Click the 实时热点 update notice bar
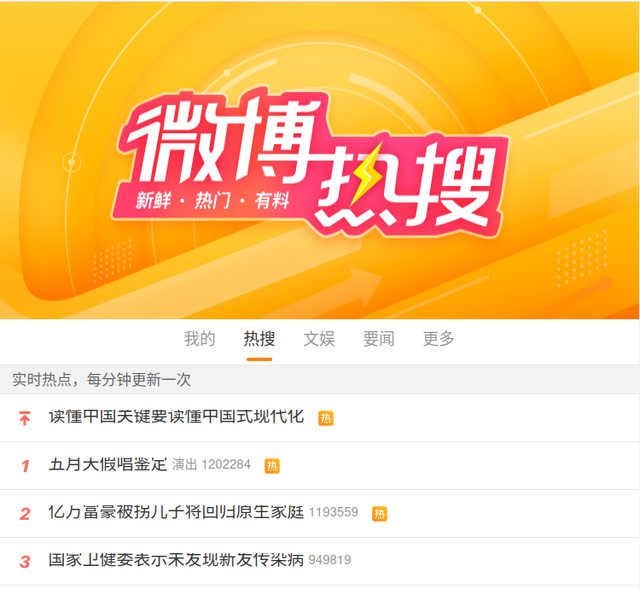Viewport: 640px width, 589px height. [x=320, y=380]
